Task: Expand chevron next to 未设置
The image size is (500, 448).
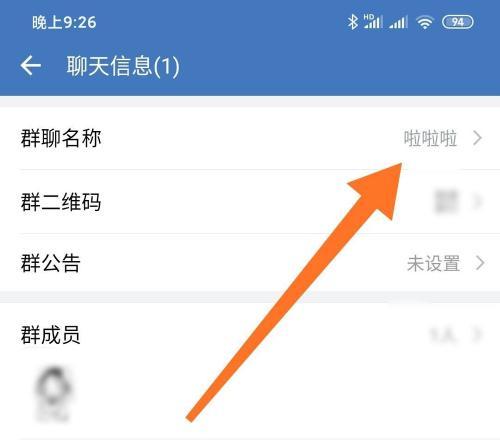Action: tap(480, 263)
